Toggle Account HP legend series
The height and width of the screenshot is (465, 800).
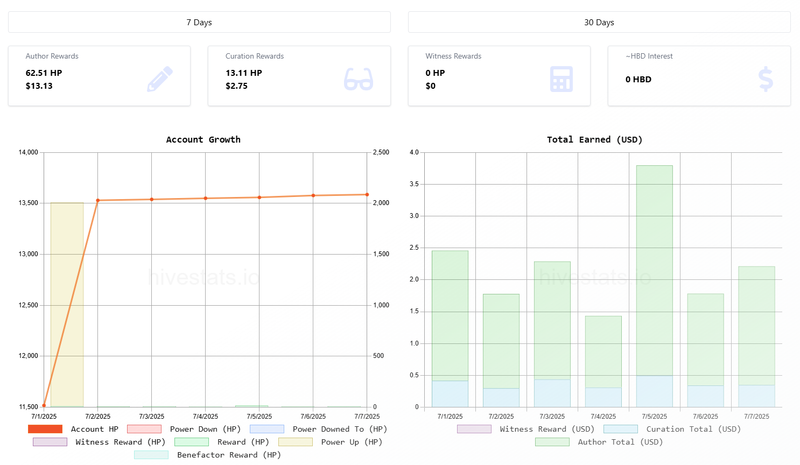(x=73, y=429)
